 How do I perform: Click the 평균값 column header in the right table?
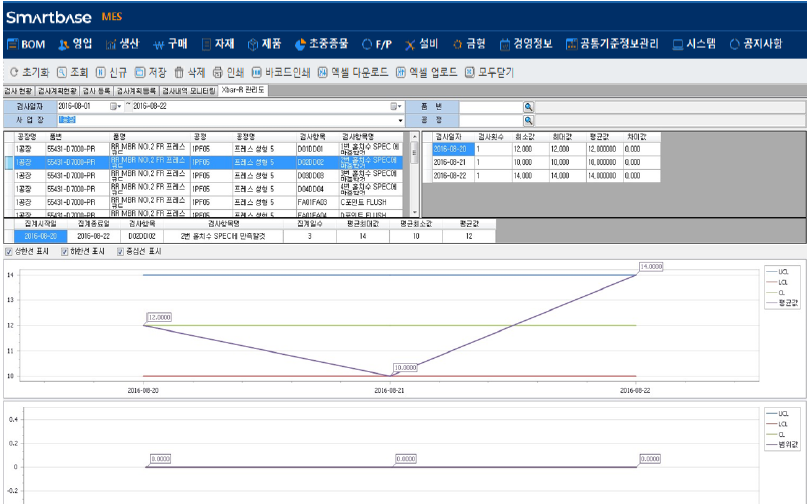coord(604,137)
